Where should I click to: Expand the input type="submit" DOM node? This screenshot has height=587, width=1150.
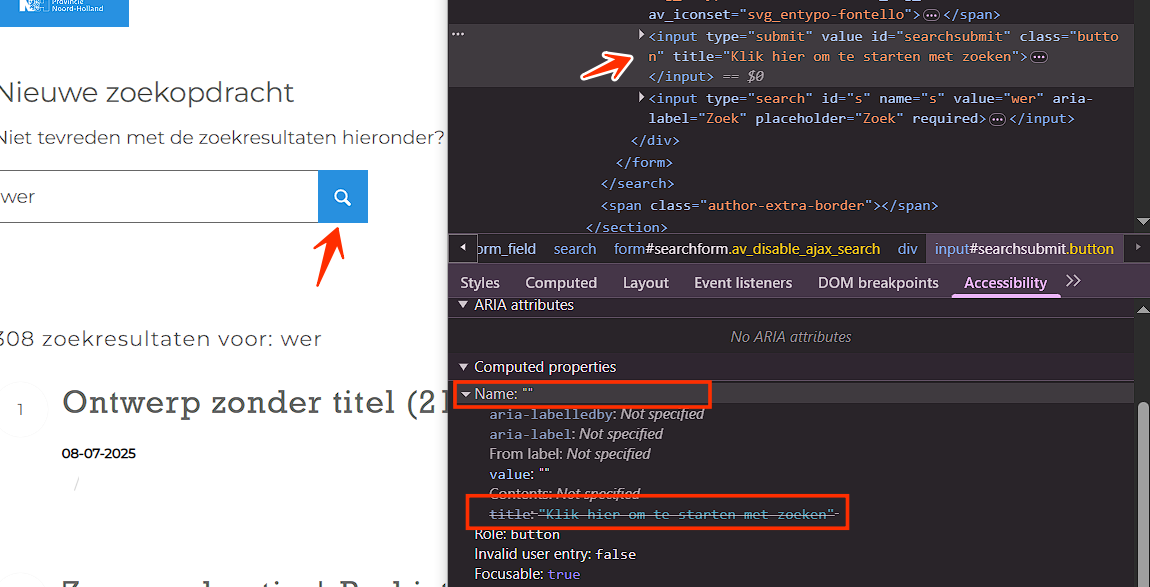[642, 36]
